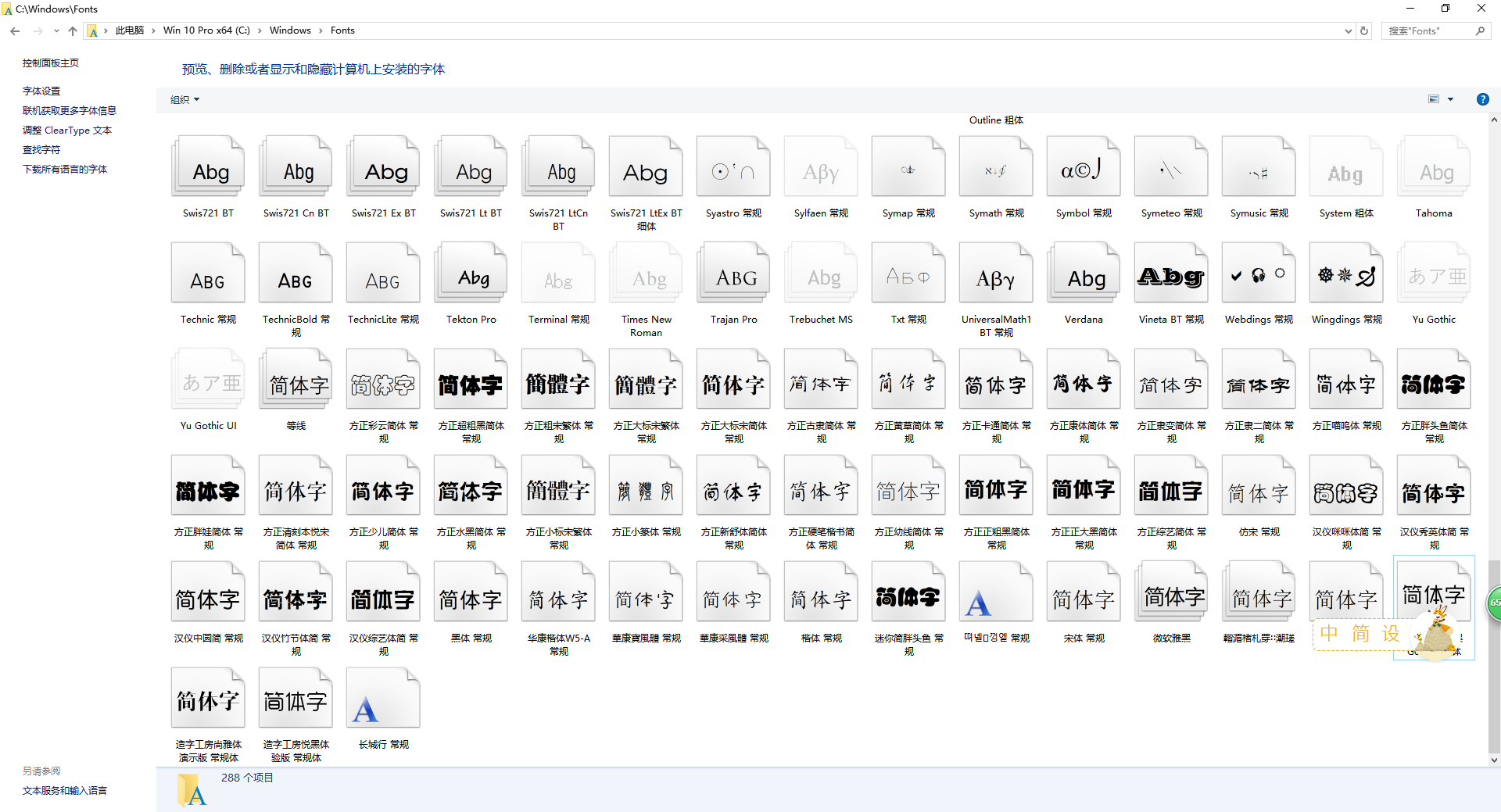Image resolution: width=1501 pixels, height=812 pixels.
Task: Expand the view options dropdown arrow
Action: tap(1450, 99)
